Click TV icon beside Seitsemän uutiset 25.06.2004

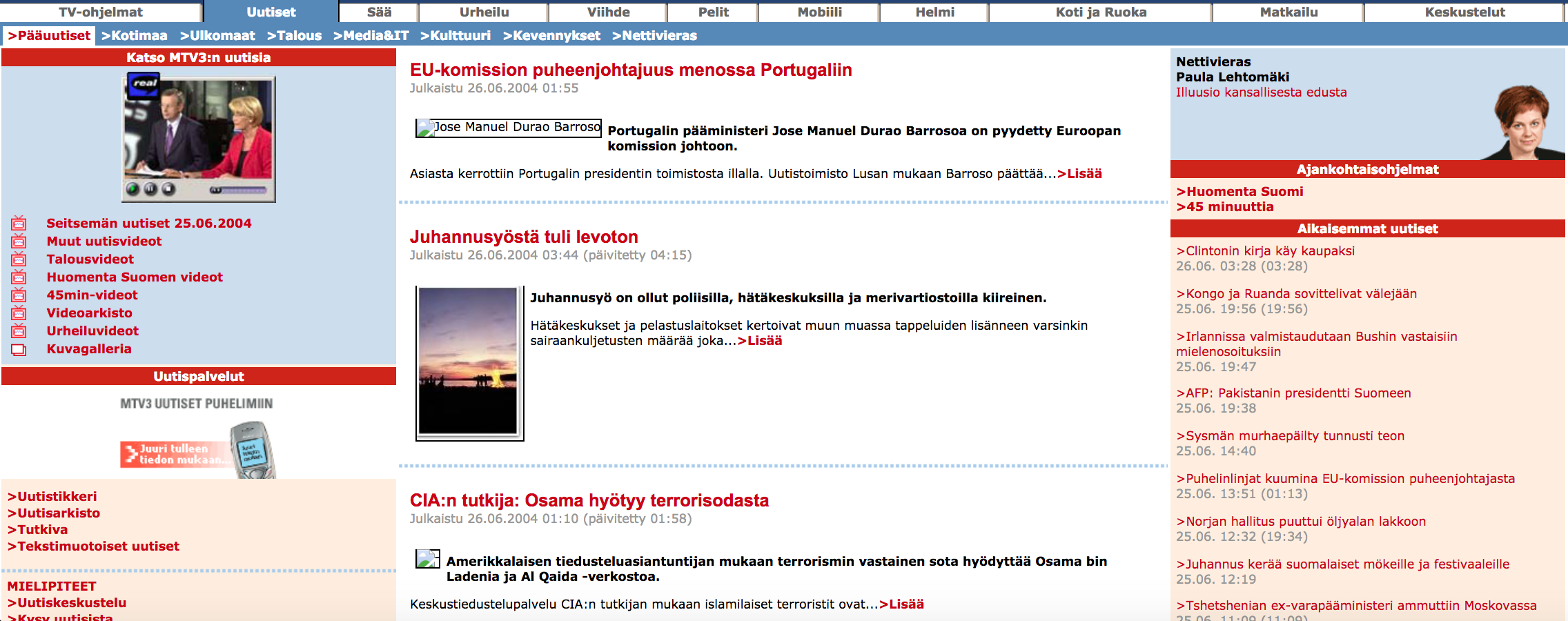tap(19, 223)
